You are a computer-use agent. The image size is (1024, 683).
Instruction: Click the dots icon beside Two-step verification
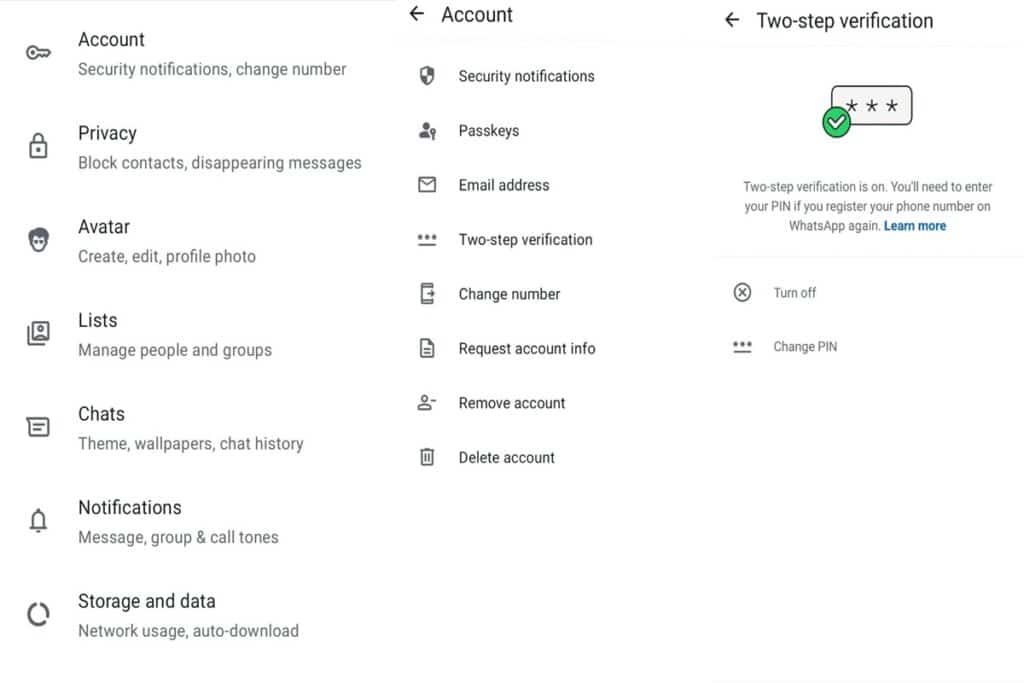(x=427, y=240)
